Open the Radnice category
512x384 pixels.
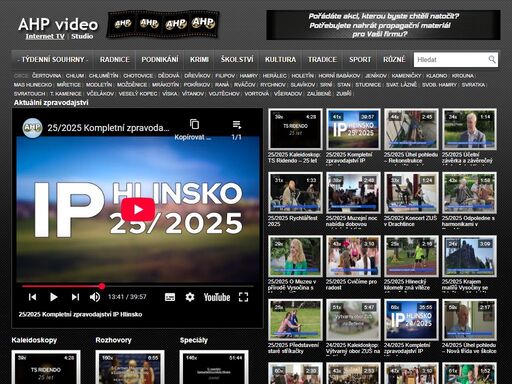114,59
